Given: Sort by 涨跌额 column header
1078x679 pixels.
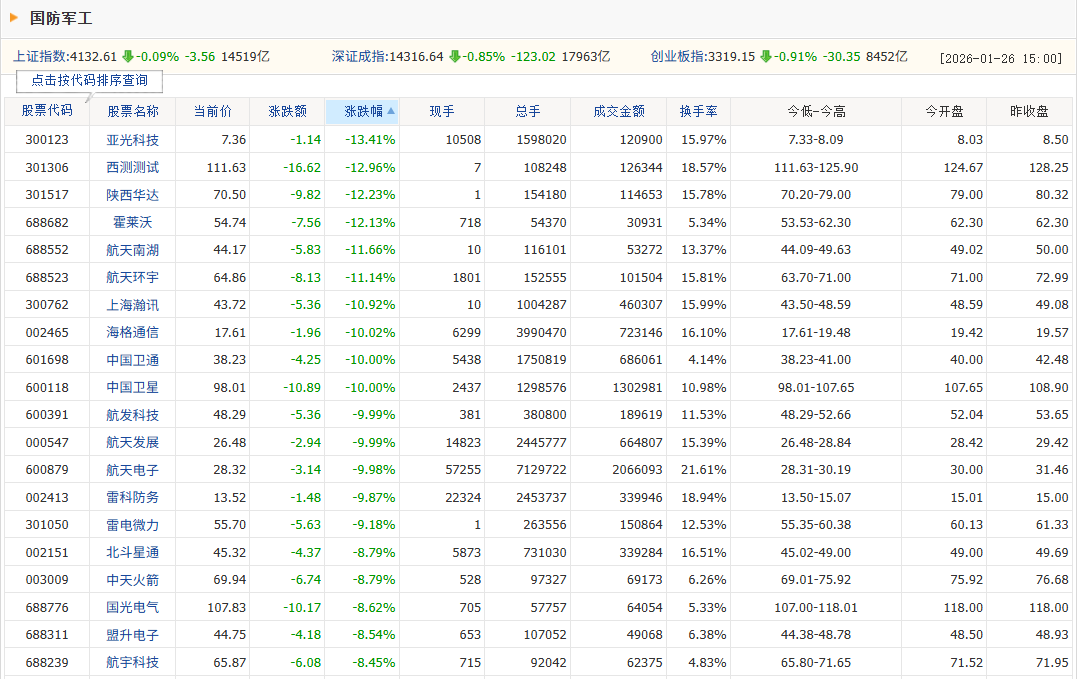Looking at the screenshot, I should 287,111.
